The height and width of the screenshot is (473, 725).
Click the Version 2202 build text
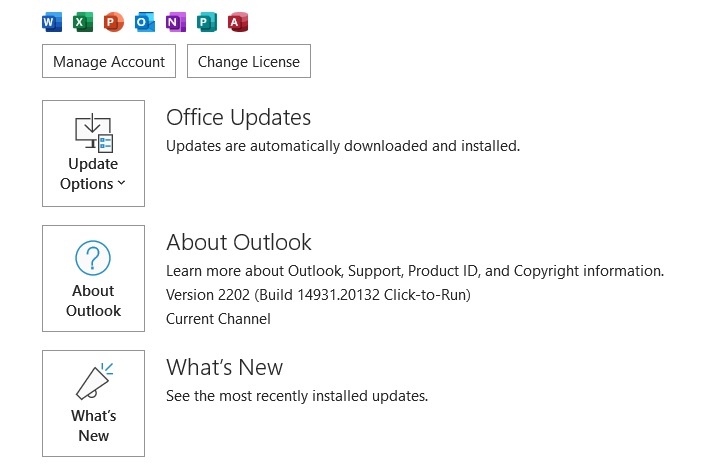(x=318, y=295)
